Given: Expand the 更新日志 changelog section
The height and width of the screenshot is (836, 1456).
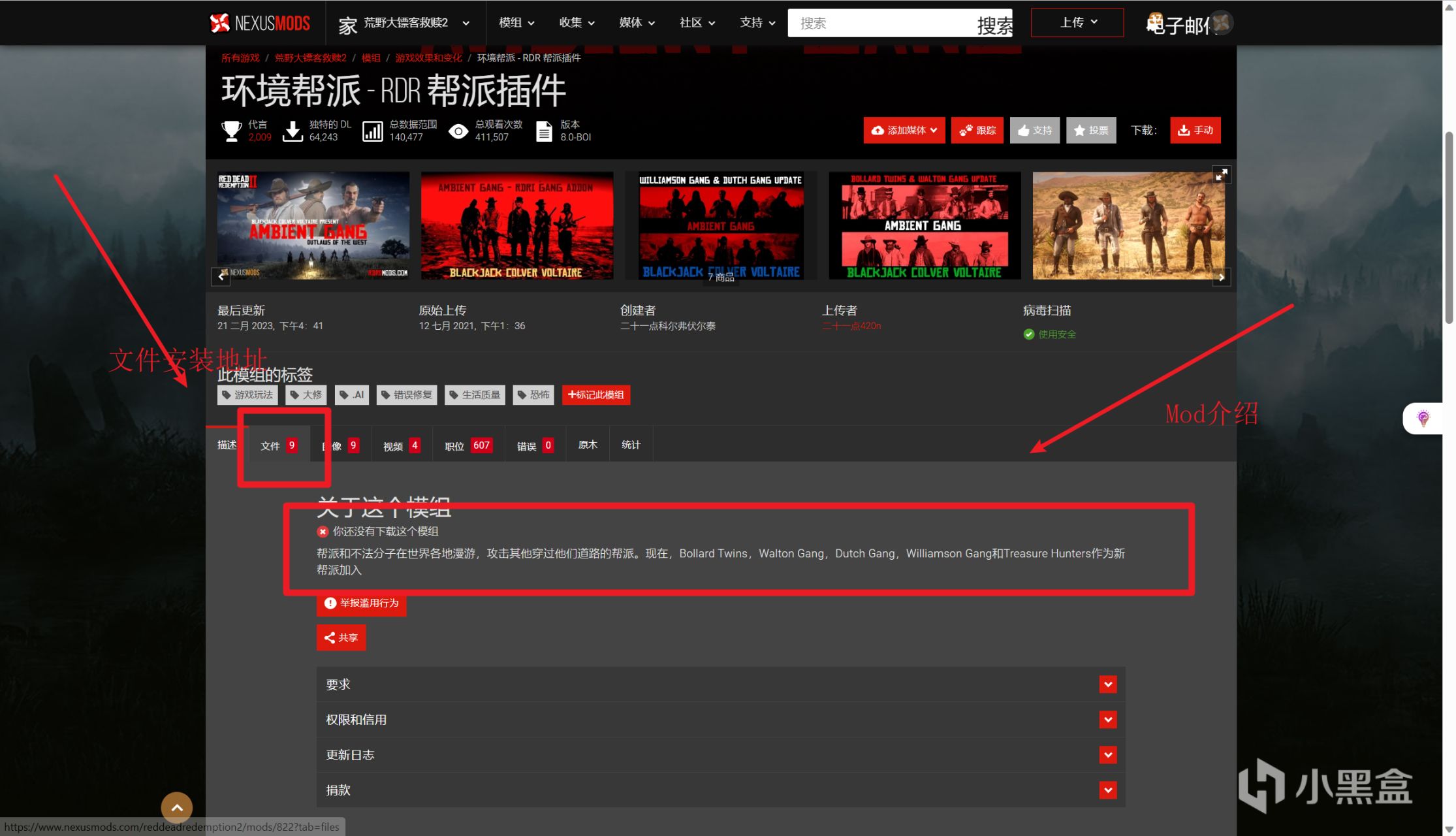Looking at the screenshot, I should point(1107,755).
